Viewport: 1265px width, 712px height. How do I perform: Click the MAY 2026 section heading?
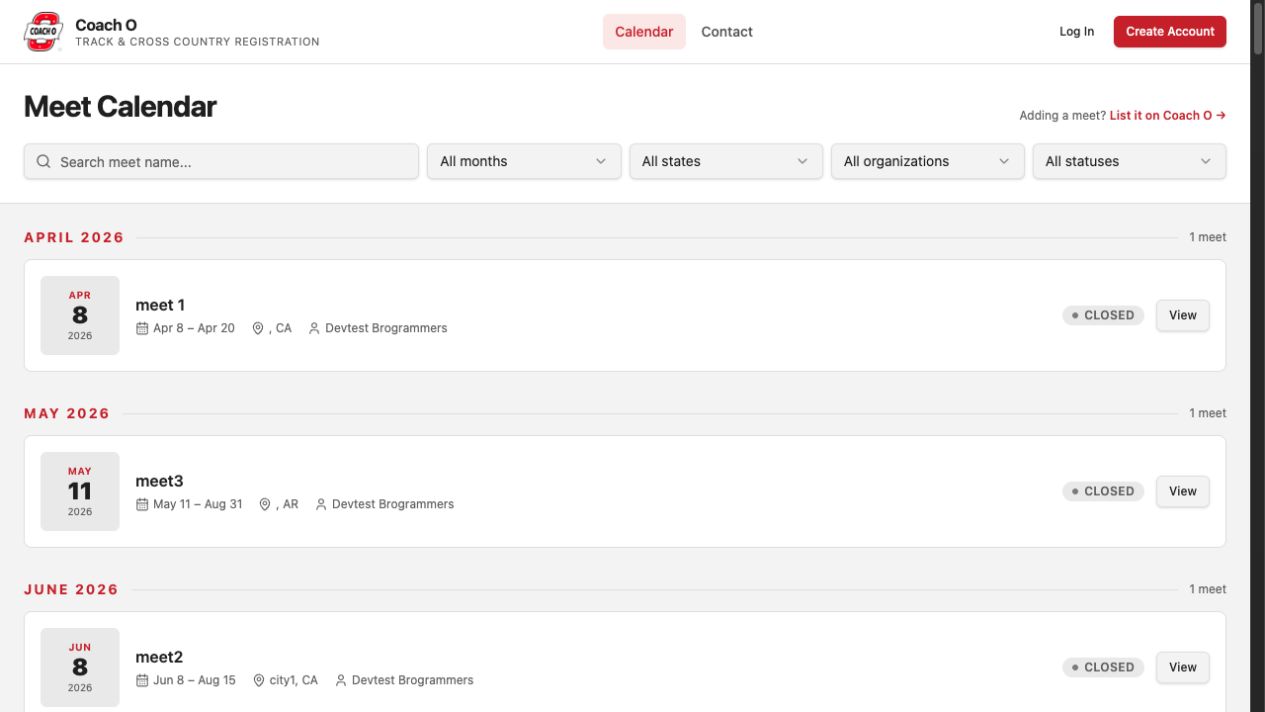click(67, 414)
